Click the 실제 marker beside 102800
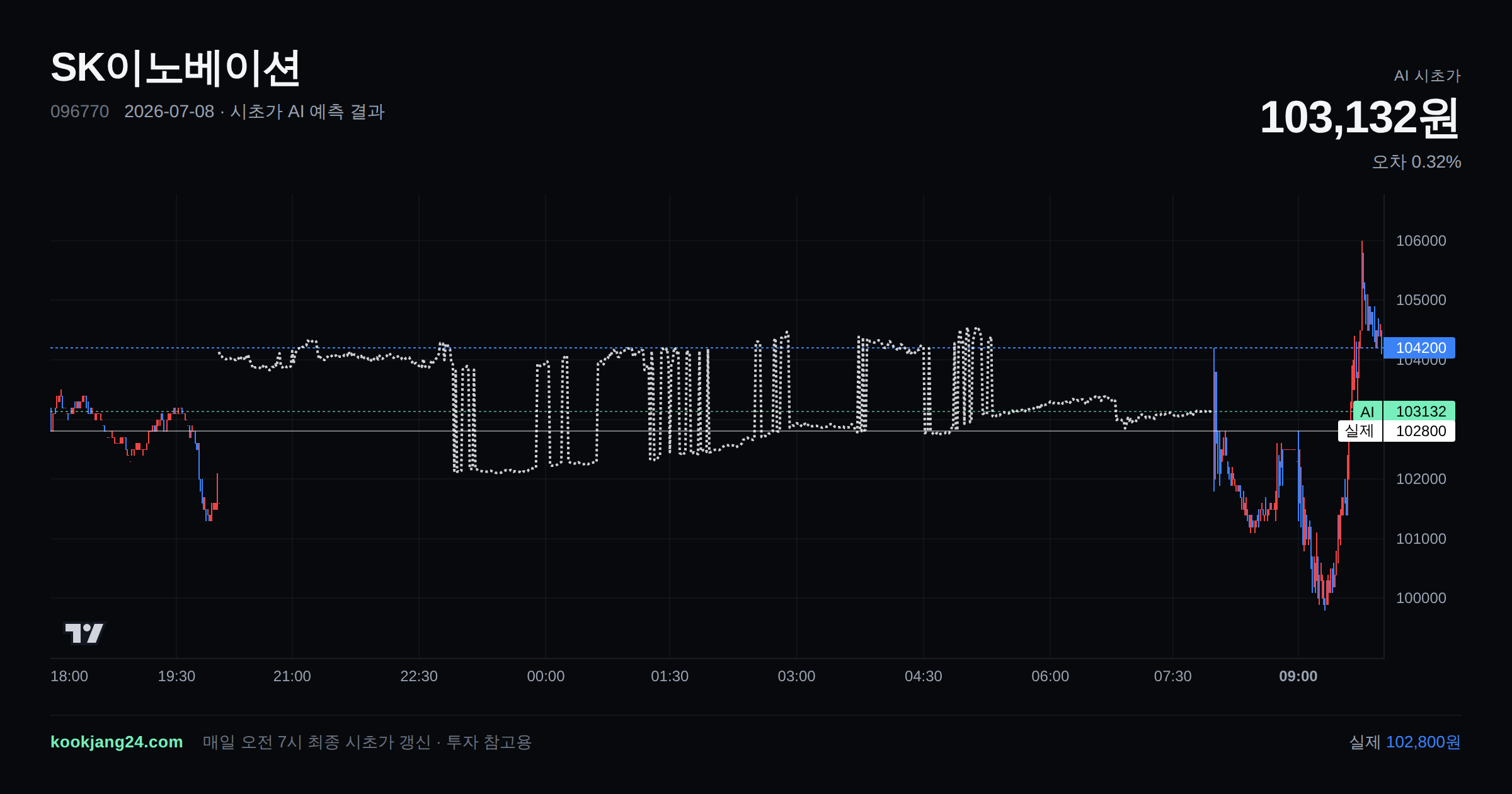This screenshot has width=1512, height=794. click(x=1360, y=431)
